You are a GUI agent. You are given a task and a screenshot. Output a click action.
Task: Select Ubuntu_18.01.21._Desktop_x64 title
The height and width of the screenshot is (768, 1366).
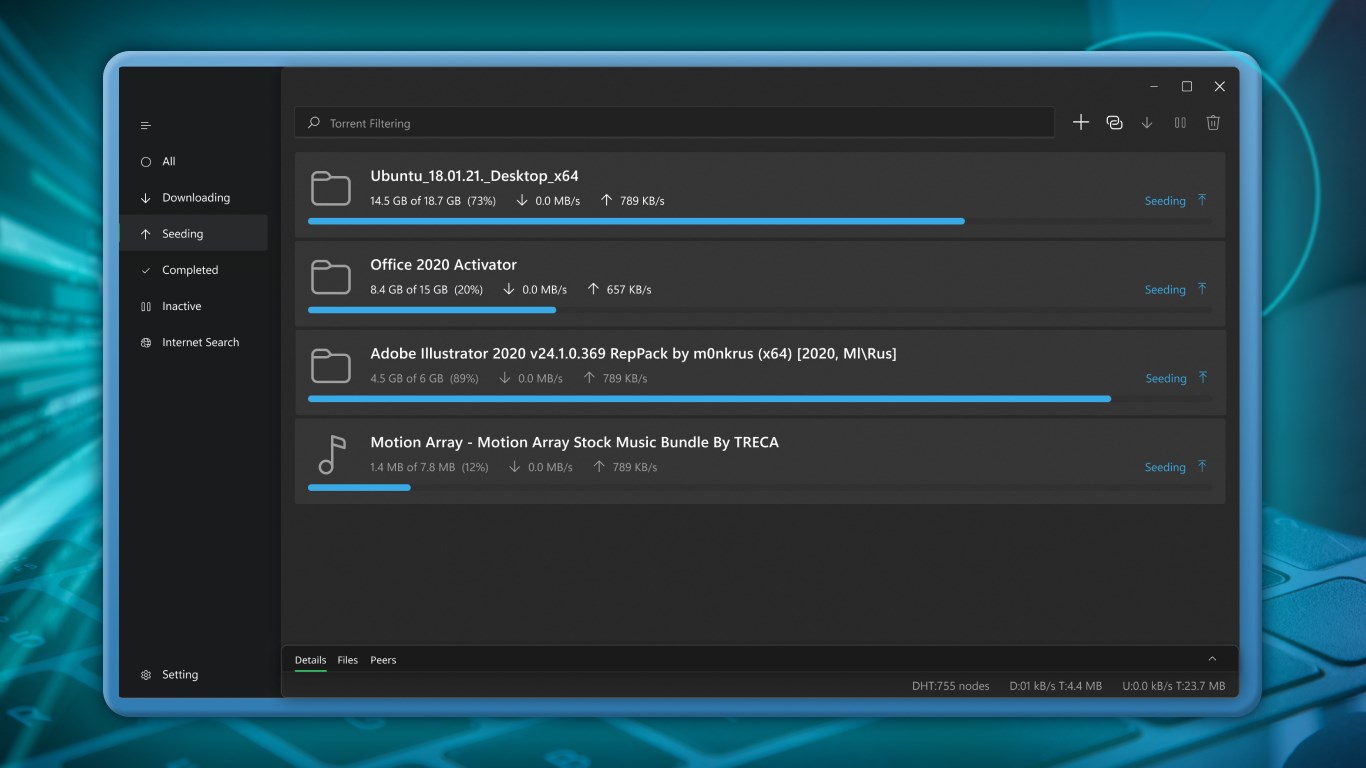pos(474,176)
